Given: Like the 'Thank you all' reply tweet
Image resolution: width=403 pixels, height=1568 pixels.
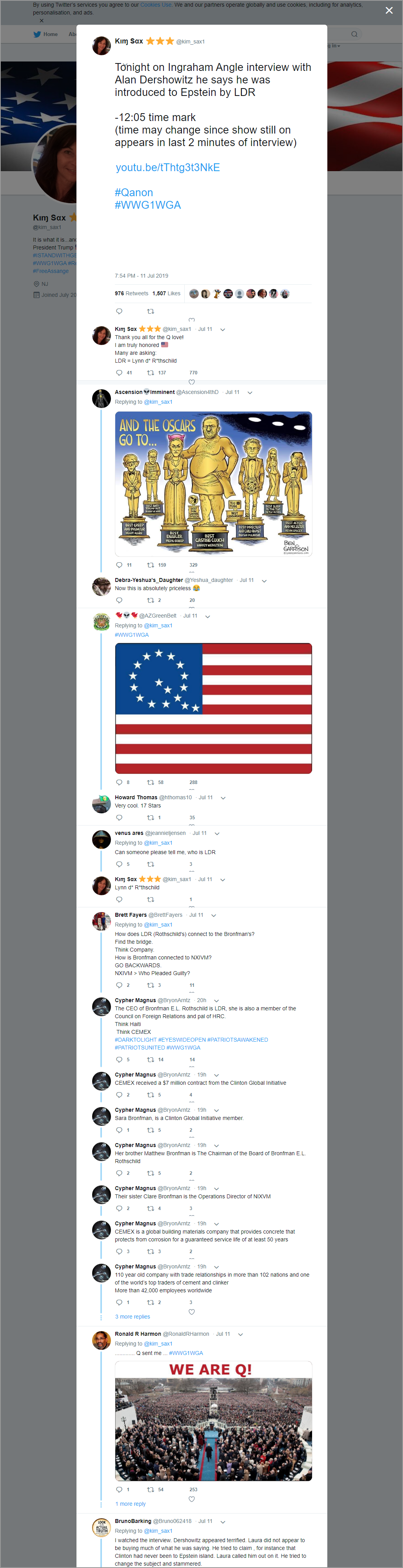Looking at the screenshot, I should click(x=191, y=382).
